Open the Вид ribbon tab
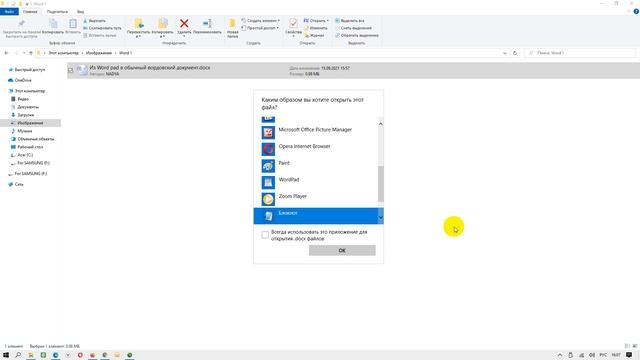The width and height of the screenshot is (640, 360). pyautogui.click(x=80, y=11)
